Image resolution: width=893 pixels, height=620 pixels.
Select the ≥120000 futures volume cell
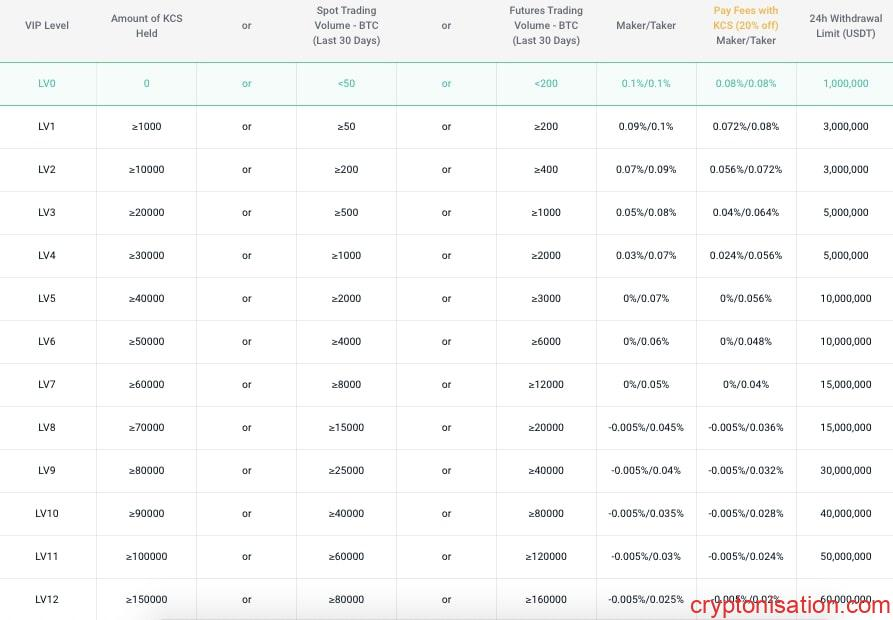pos(546,557)
